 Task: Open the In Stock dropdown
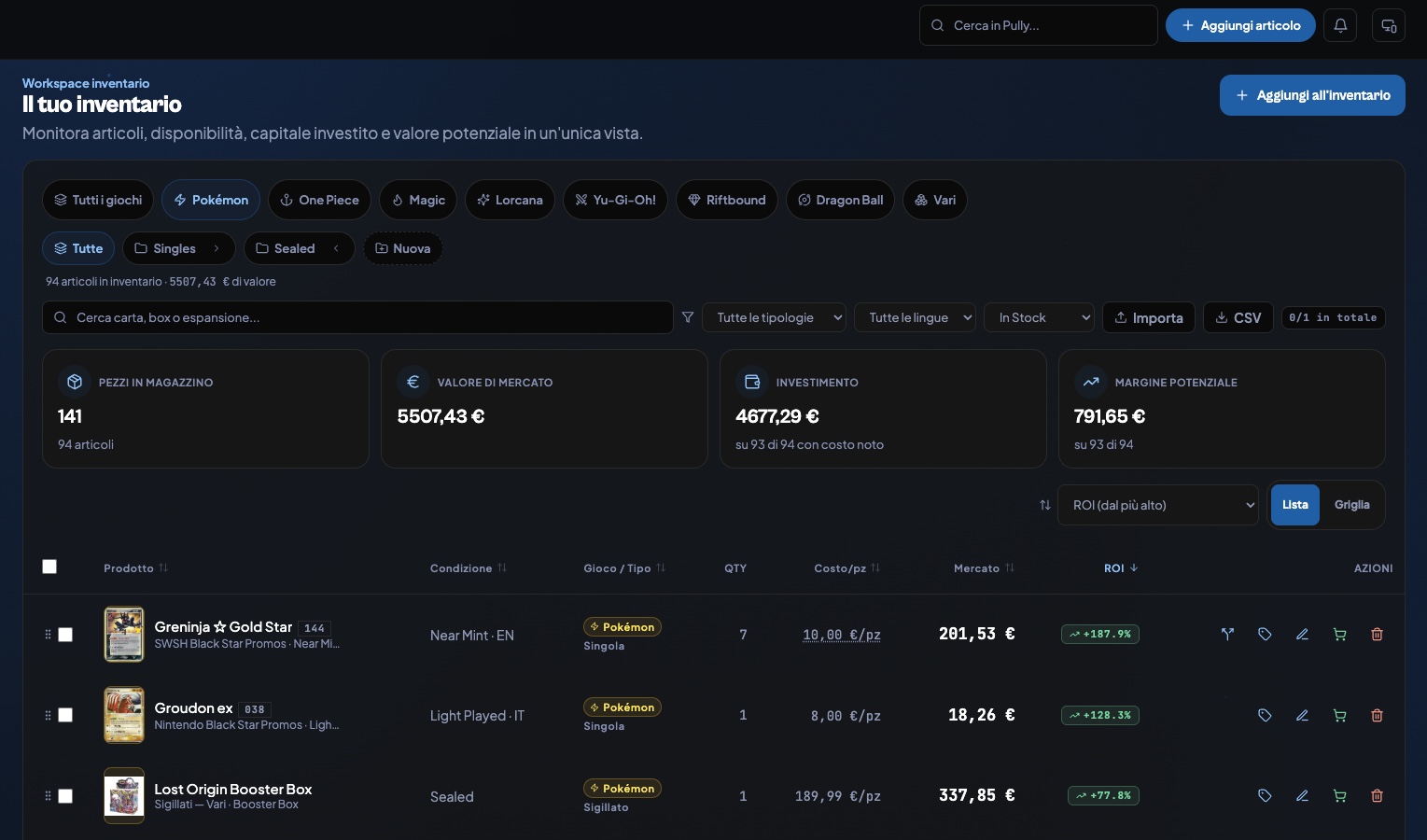tap(1039, 317)
